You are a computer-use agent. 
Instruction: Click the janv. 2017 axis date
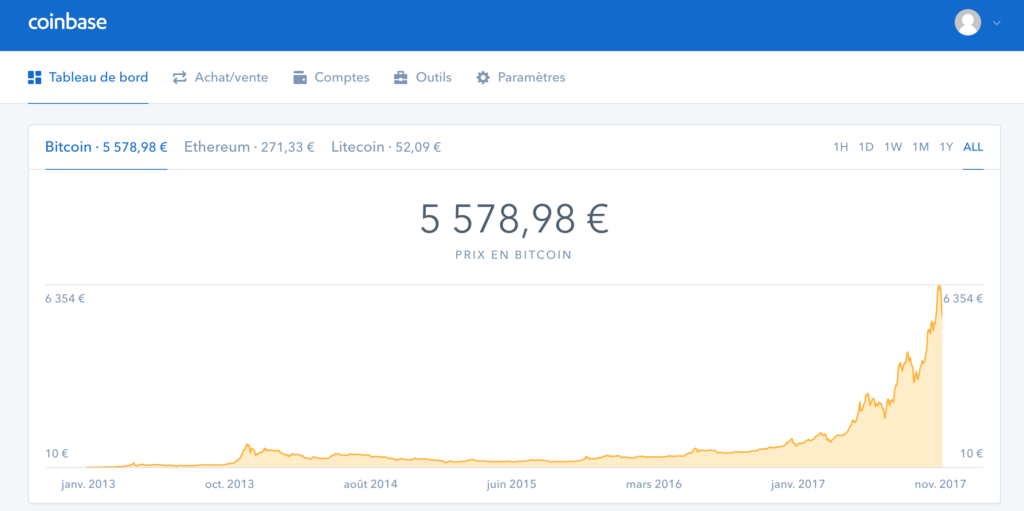(x=796, y=485)
